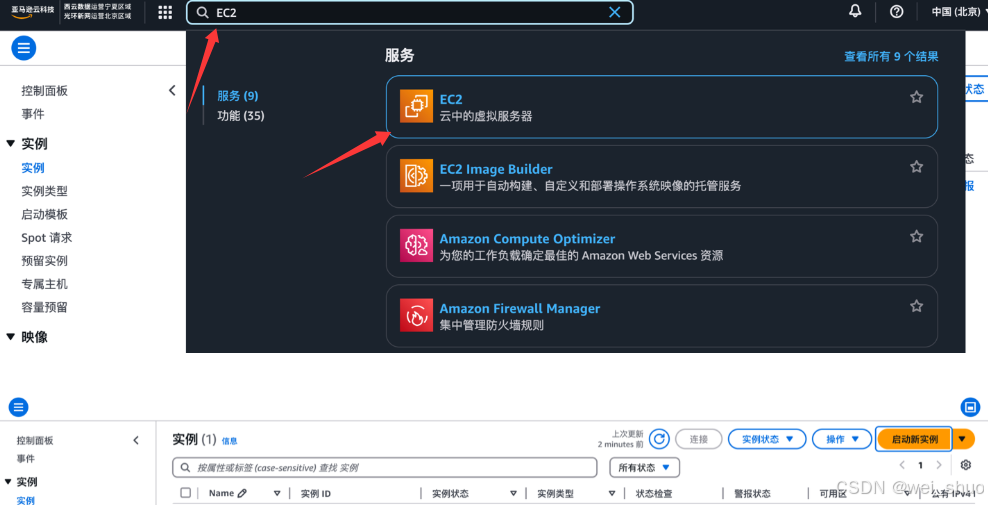Open 预留实例 in the sidebar

[44, 261]
